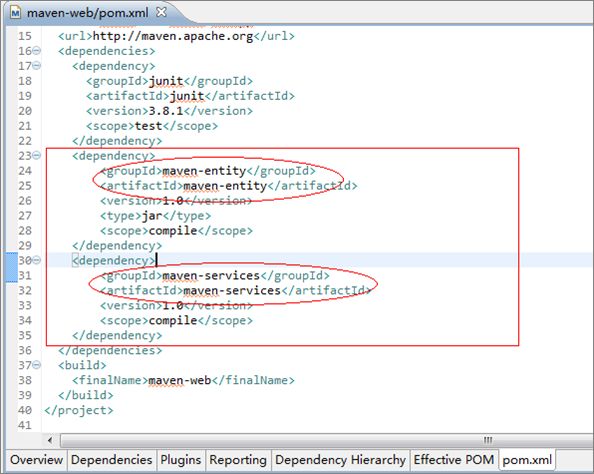This screenshot has height=474, width=594.
Task: Show the Dependency Hierarchy tab
Action: pos(340,460)
